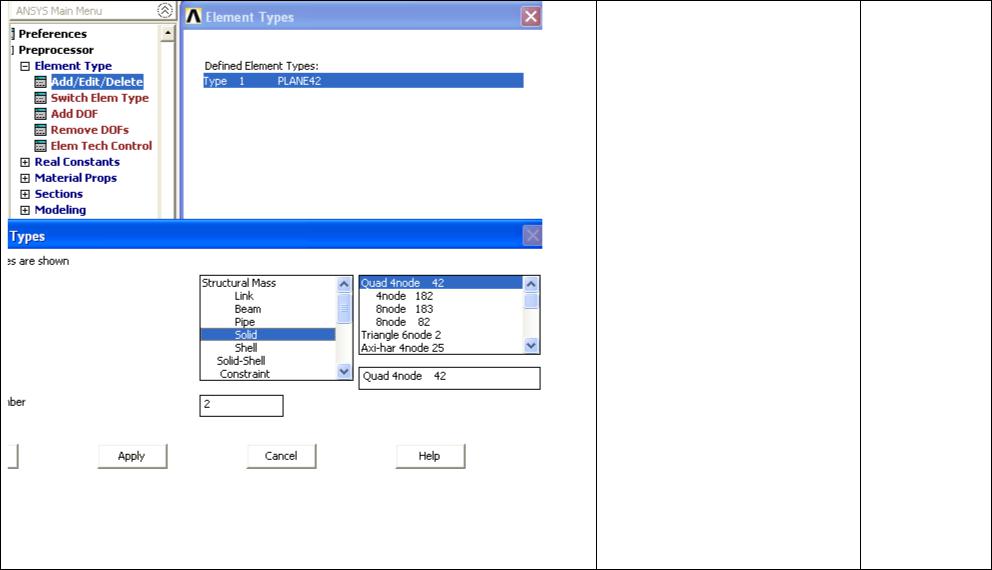The width and height of the screenshot is (992, 570).
Task: Click the Sections label
Action: tap(58, 194)
